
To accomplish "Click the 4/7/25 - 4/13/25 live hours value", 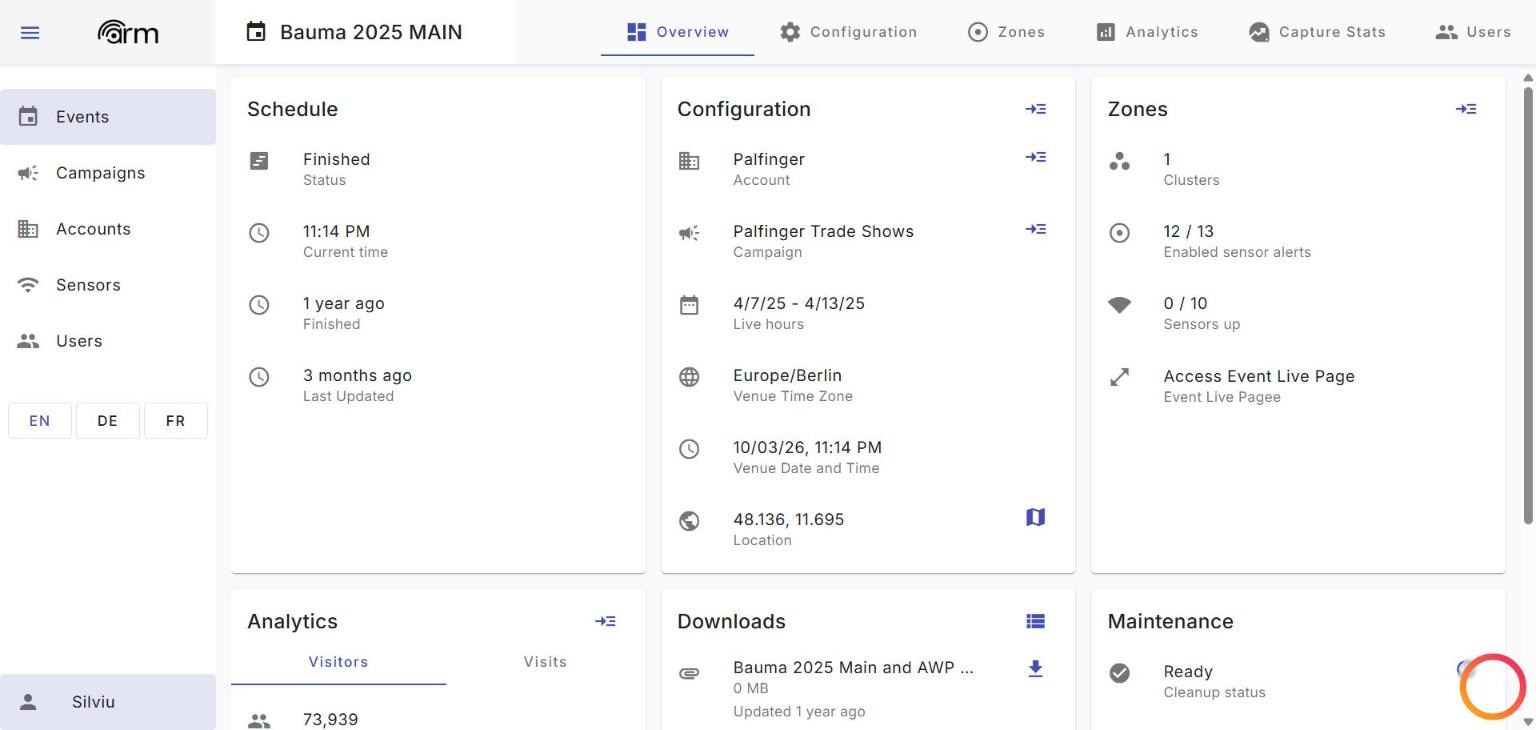I will [799, 303].
